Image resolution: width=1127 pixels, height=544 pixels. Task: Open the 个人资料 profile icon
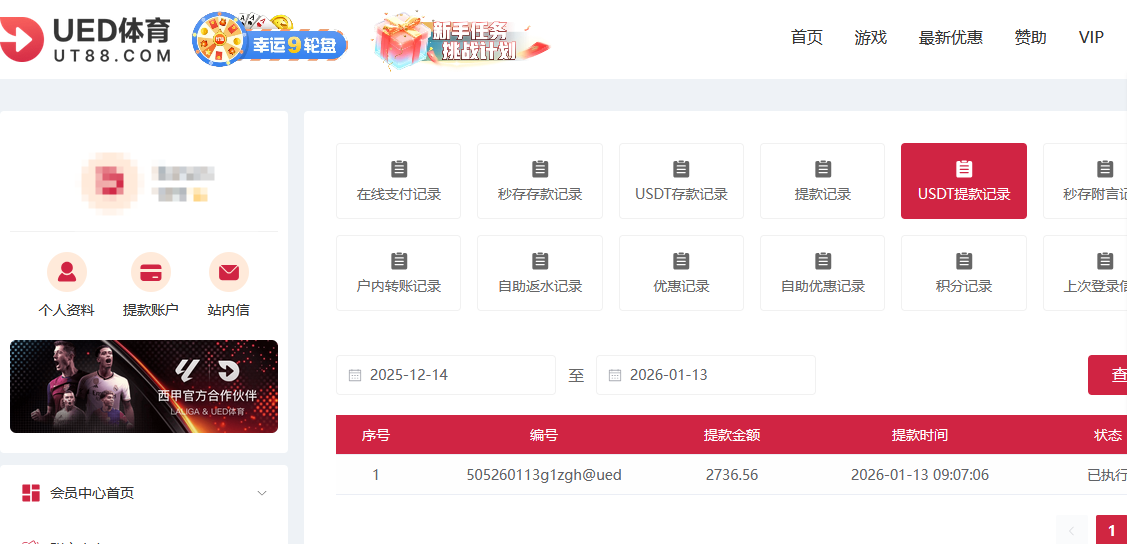tap(67, 272)
